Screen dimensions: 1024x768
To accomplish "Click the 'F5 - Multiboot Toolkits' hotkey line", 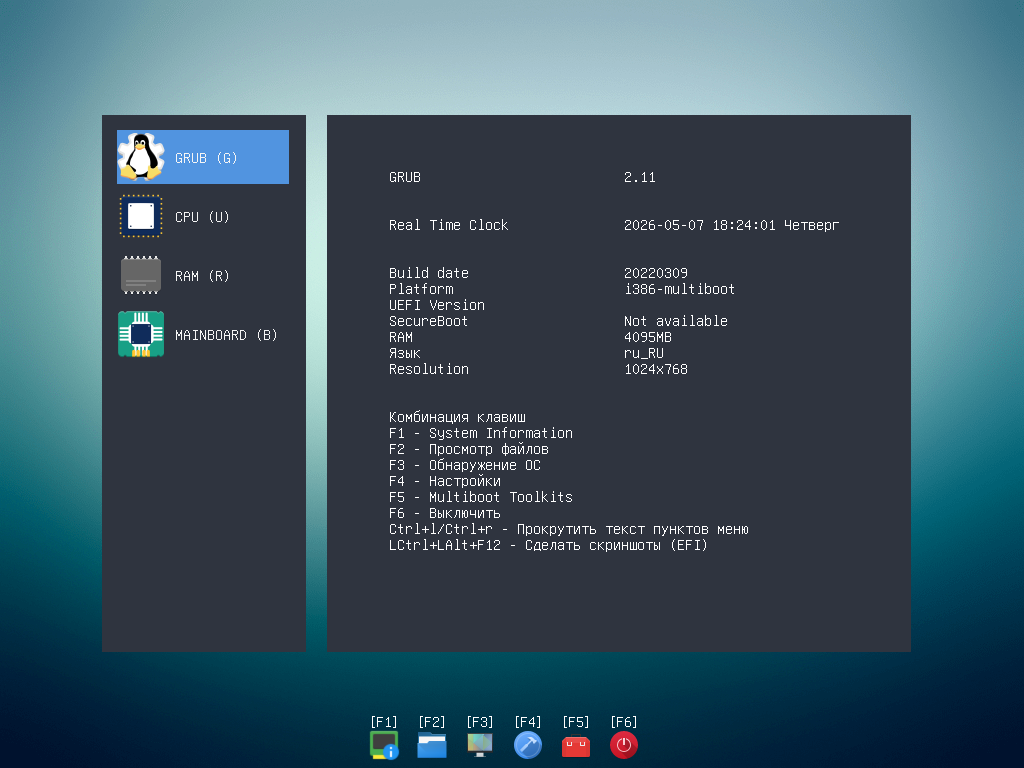I will tap(481, 497).
